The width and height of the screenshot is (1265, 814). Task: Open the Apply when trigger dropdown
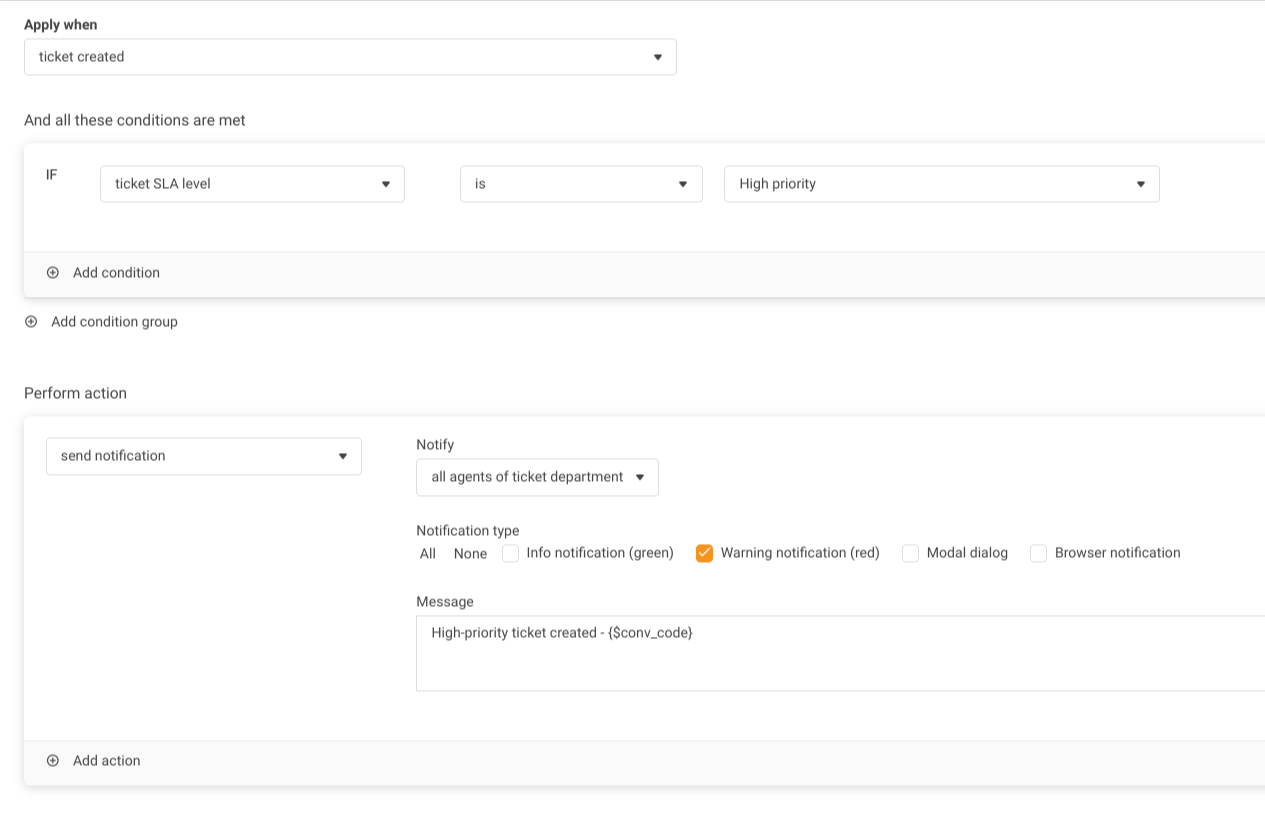tap(349, 57)
